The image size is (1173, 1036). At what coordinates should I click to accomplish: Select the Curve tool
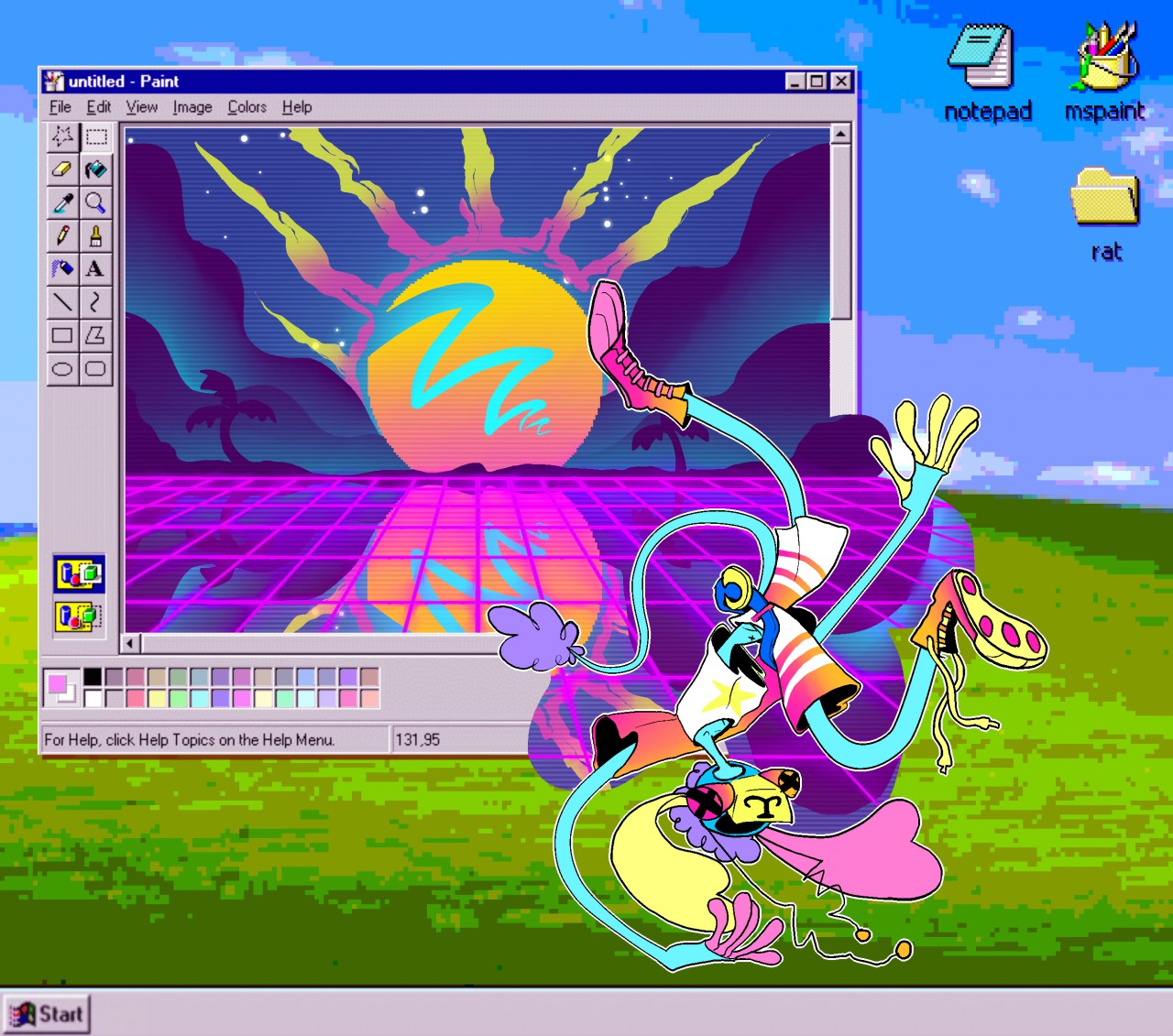96,302
